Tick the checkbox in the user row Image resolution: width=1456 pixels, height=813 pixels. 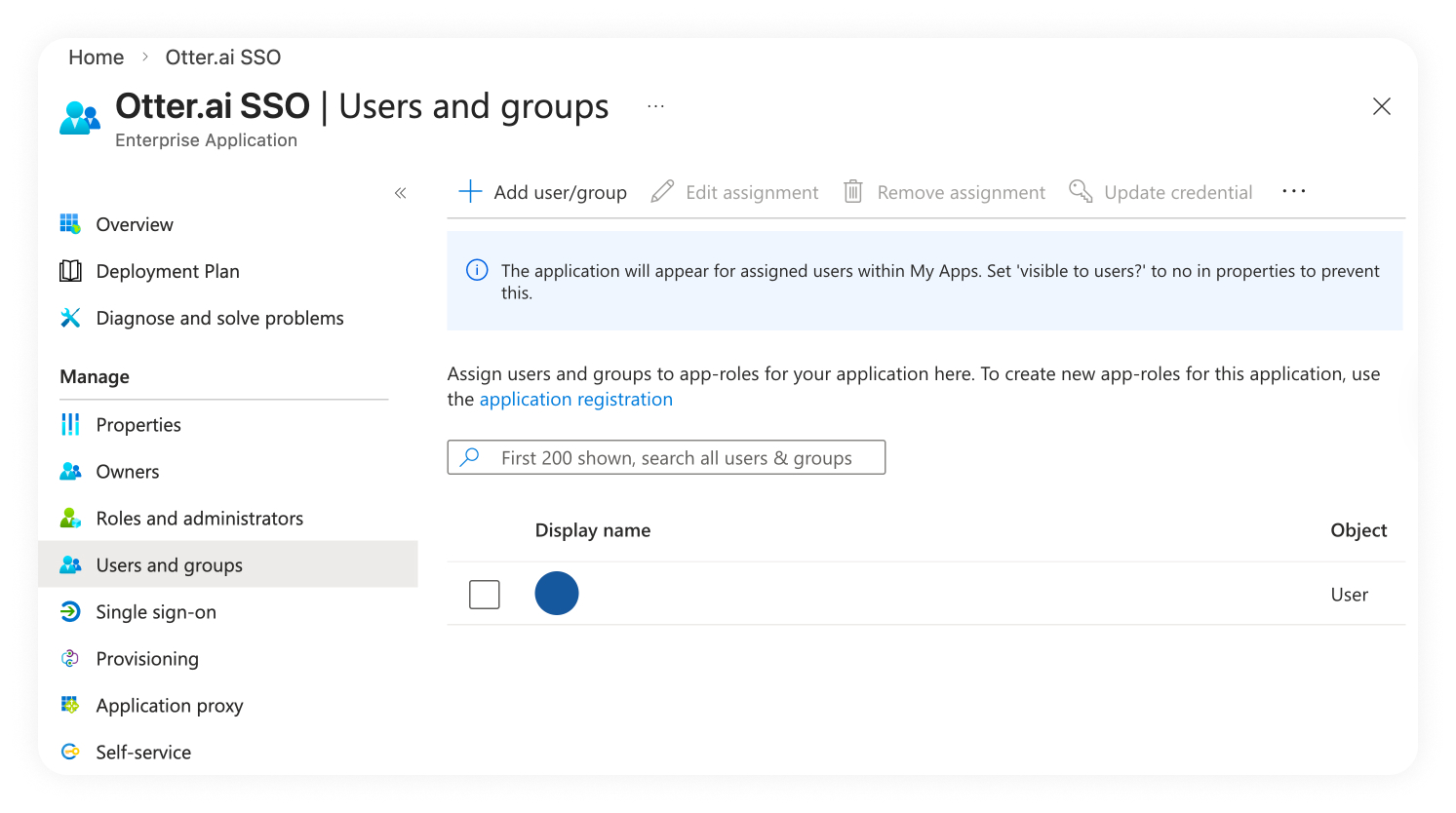pyautogui.click(x=485, y=594)
